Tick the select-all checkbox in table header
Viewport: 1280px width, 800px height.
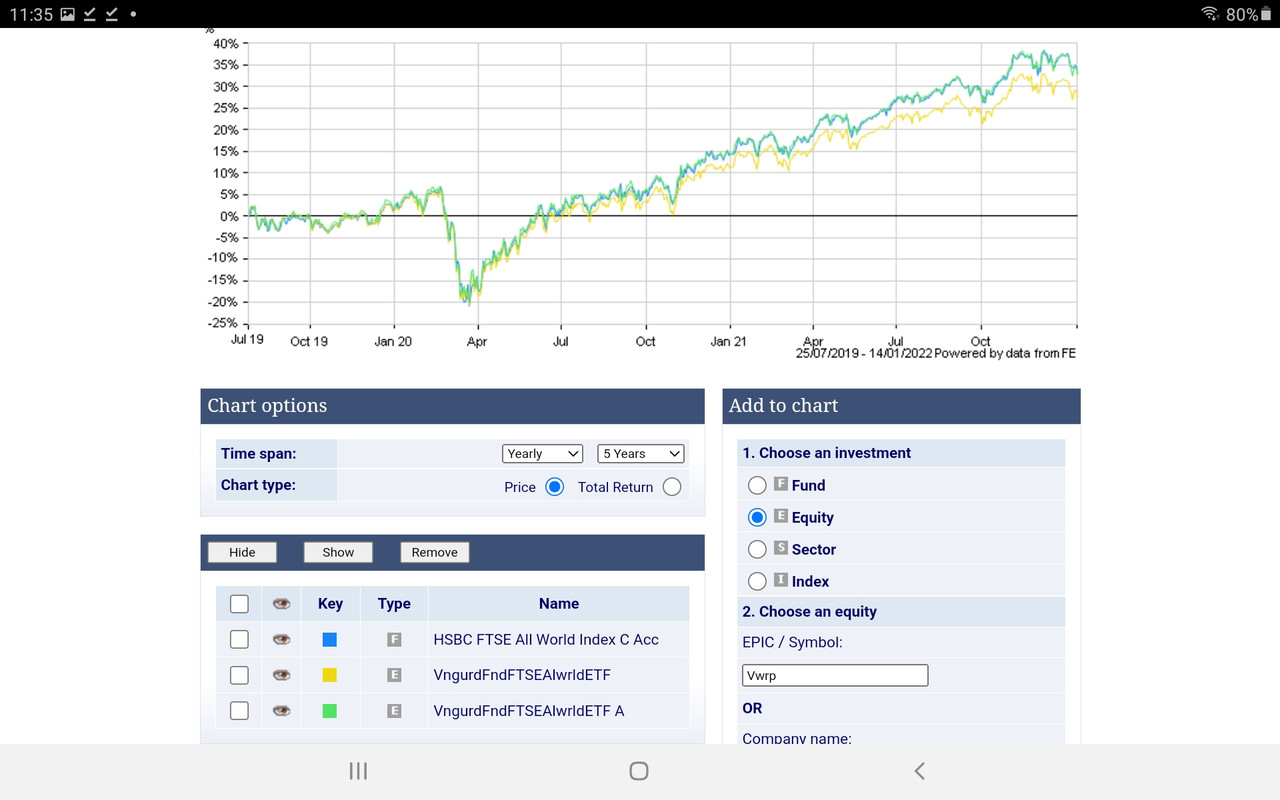point(239,603)
